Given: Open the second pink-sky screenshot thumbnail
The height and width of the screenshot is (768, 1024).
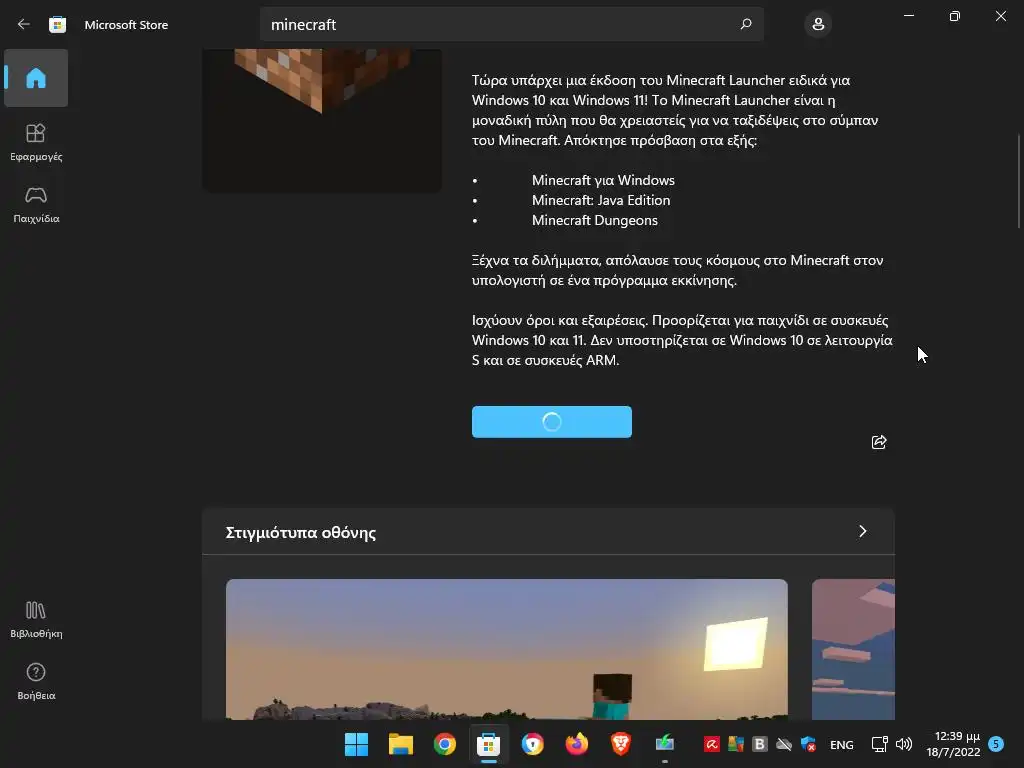Looking at the screenshot, I should 853,649.
